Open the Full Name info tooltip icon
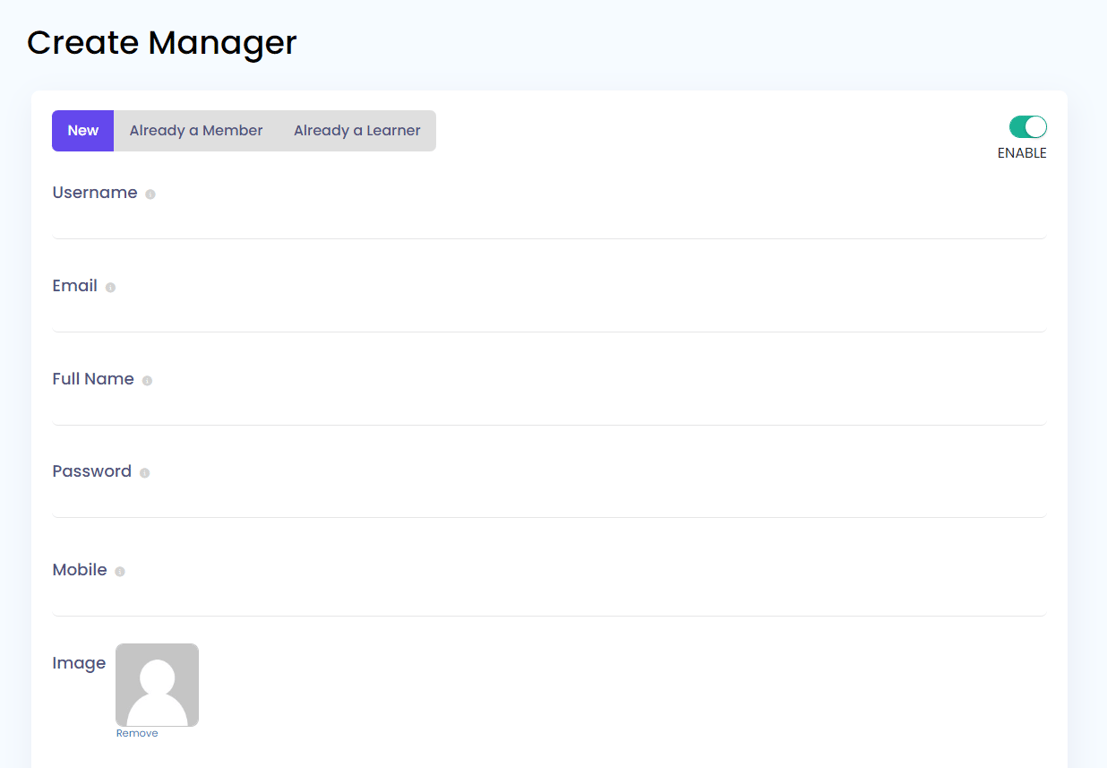Image resolution: width=1107 pixels, height=768 pixels. pyautogui.click(x=147, y=380)
